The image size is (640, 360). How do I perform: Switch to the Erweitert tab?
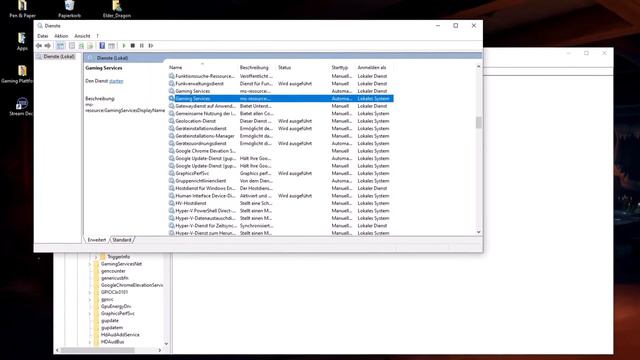pyautogui.click(x=97, y=240)
